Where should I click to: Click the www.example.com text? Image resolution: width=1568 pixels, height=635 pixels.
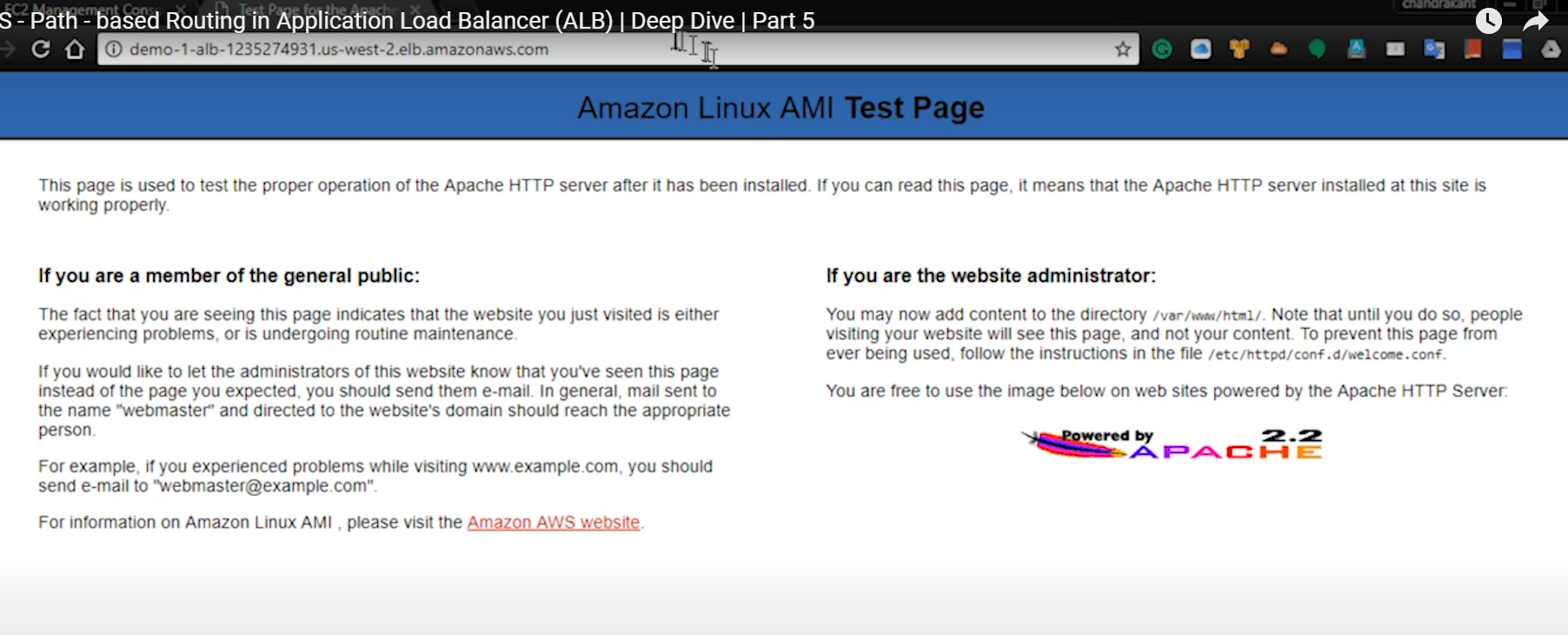tap(545, 466)
